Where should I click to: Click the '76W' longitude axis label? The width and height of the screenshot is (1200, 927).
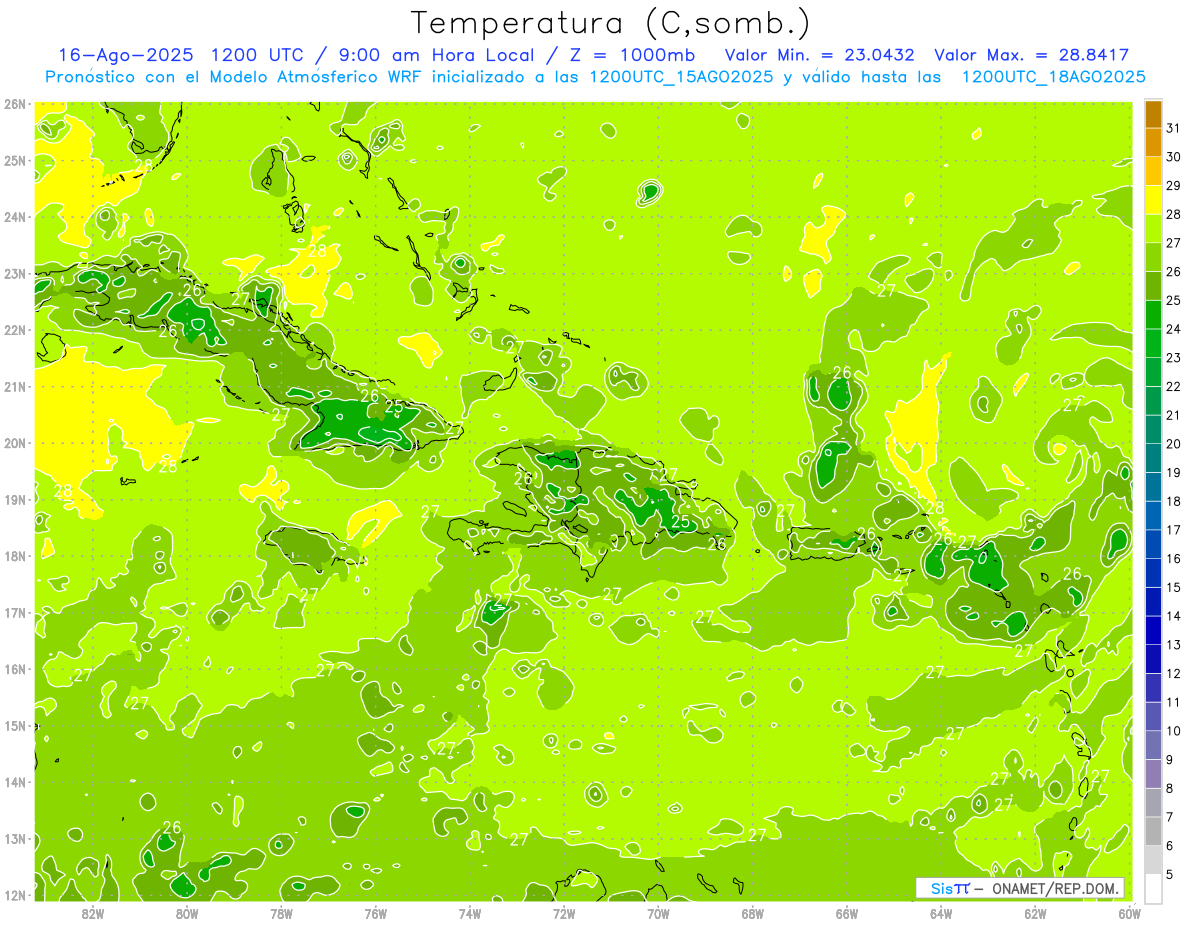375,912
